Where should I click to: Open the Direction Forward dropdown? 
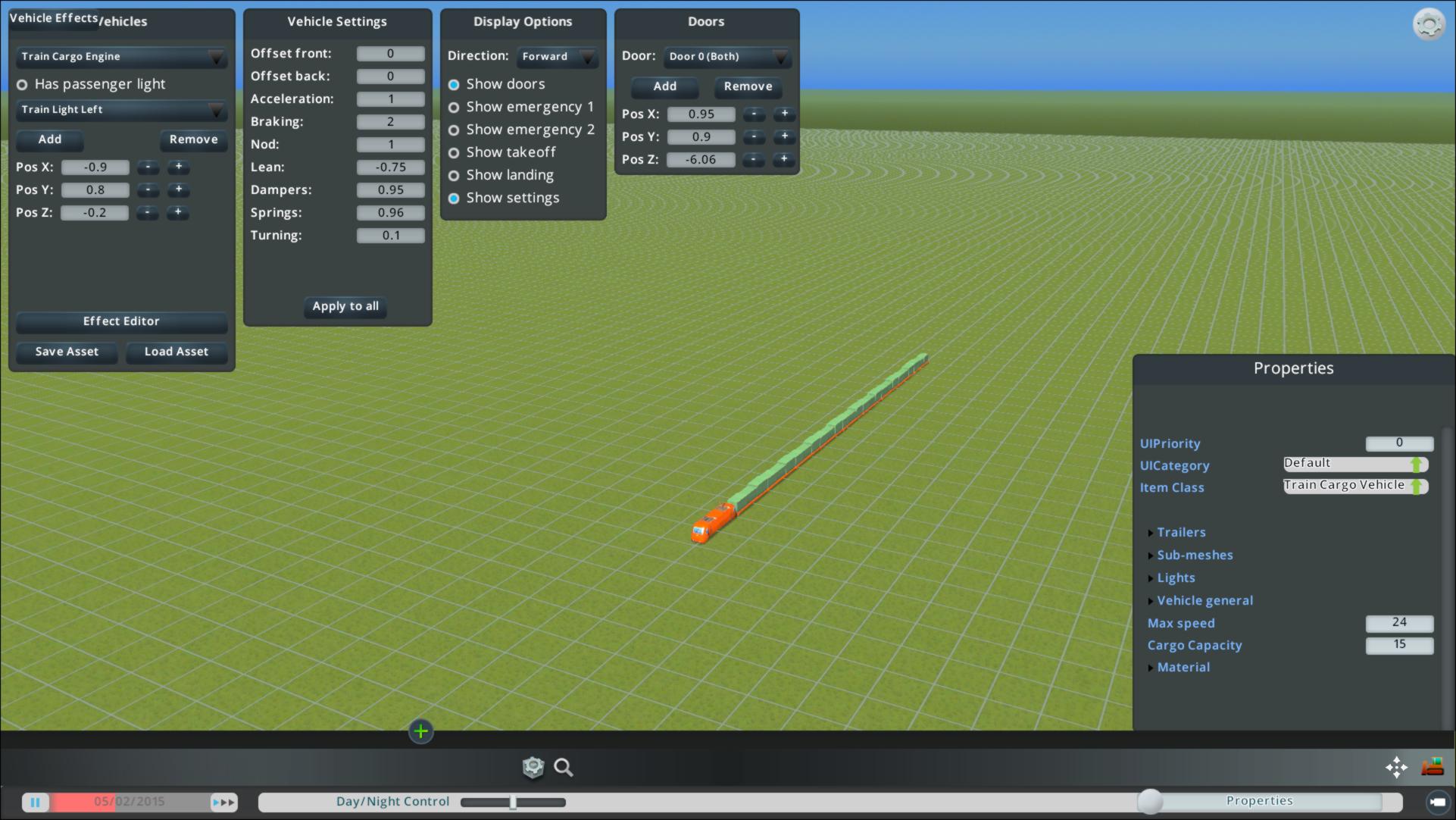coord(558,57)
